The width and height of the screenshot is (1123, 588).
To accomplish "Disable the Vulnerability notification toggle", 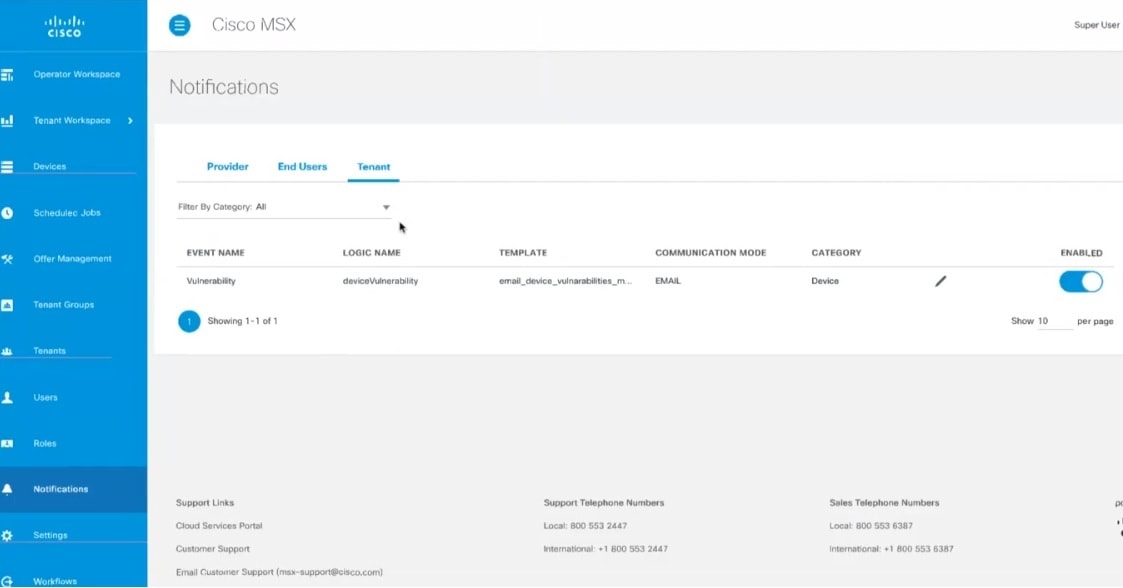I will (1081, 281).
